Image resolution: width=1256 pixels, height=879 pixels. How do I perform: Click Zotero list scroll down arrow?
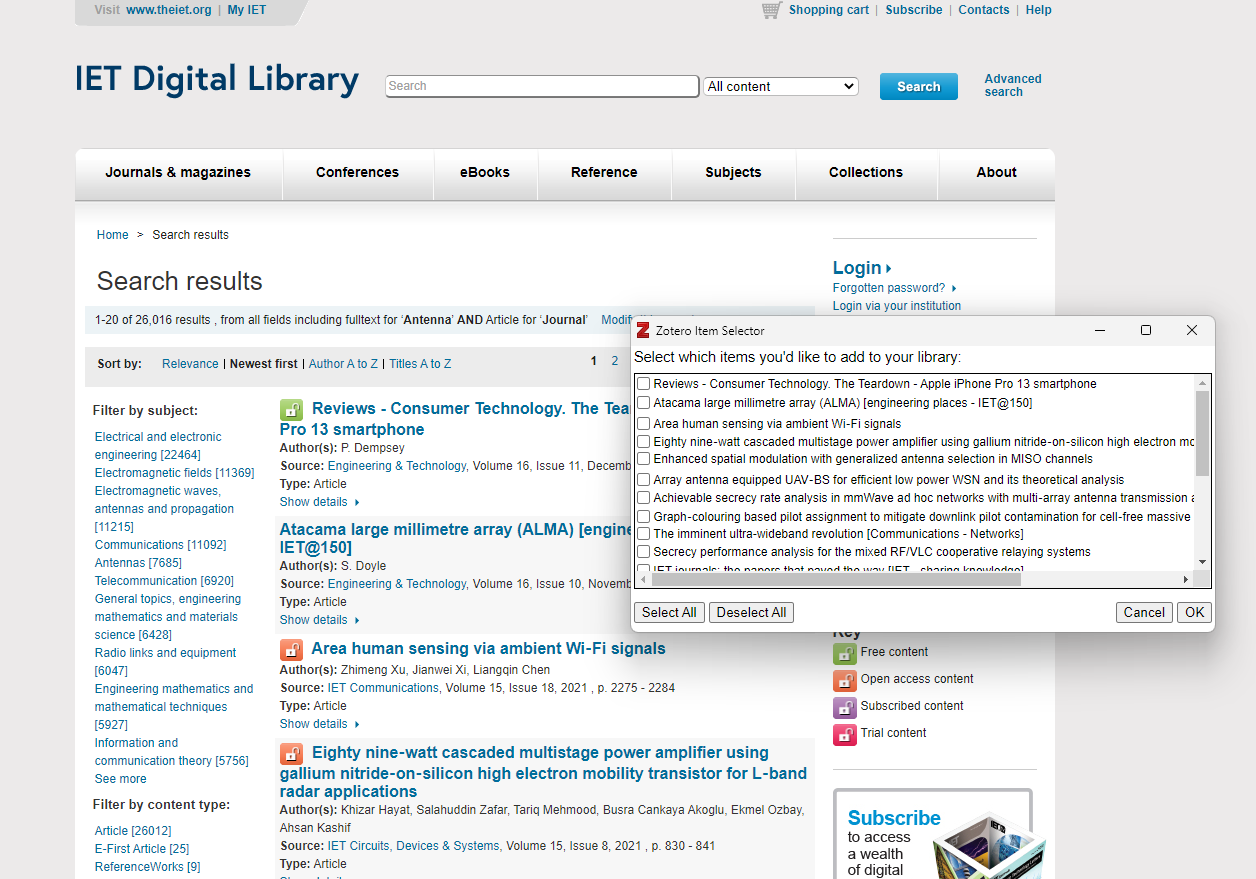(x=1202, y=562)
